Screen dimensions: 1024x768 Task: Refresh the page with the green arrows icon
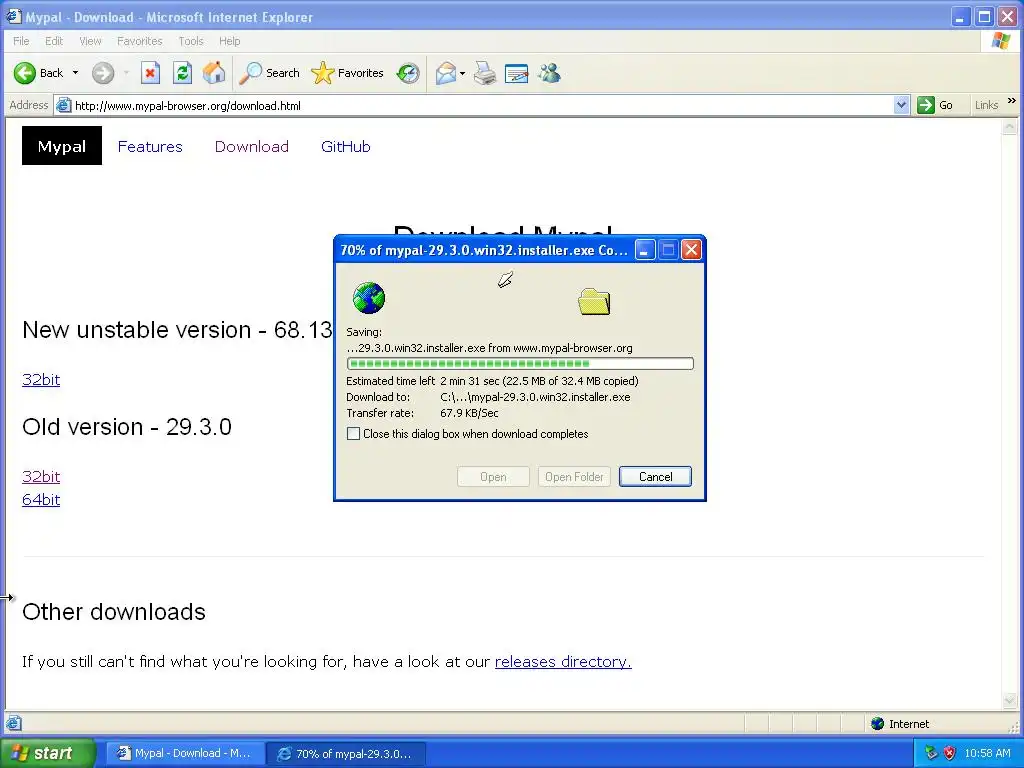pos(182,73)
